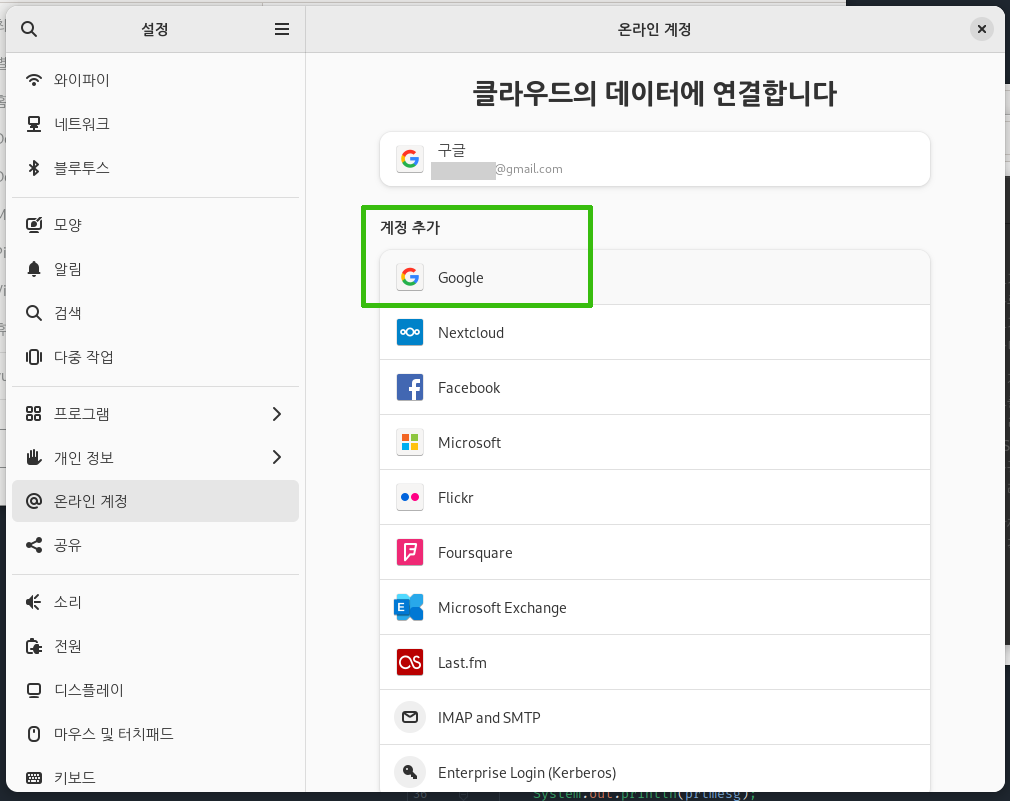Screen dimensions: 1010x801
Task: Click IMAP and SMTP label text
Action: [489, 718]
